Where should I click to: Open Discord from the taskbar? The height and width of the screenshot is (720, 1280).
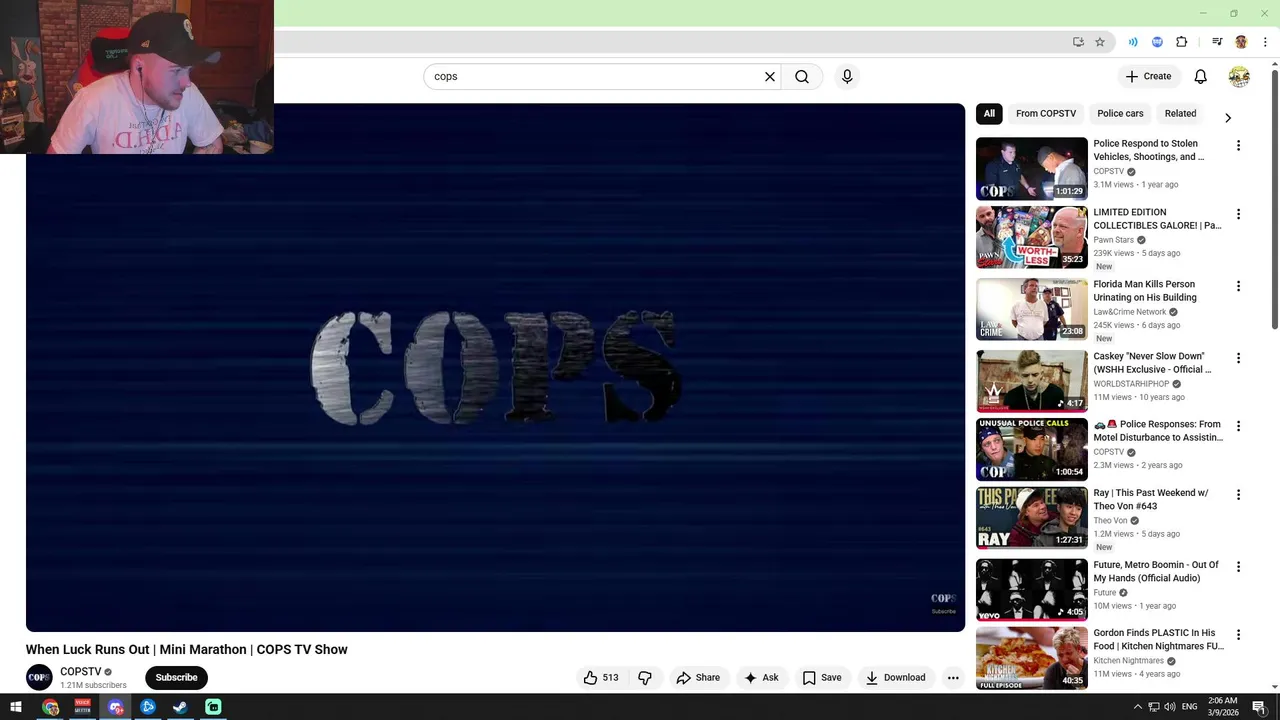point(116,707)
